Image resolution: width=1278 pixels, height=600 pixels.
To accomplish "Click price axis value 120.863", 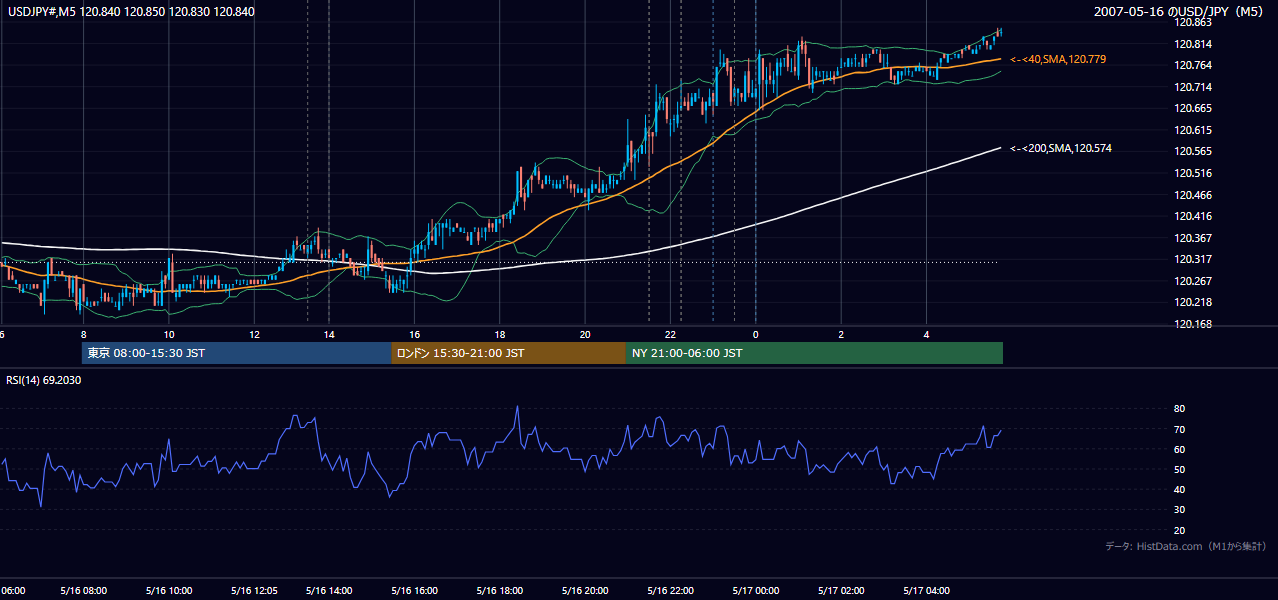I will tap(1194, 22).
